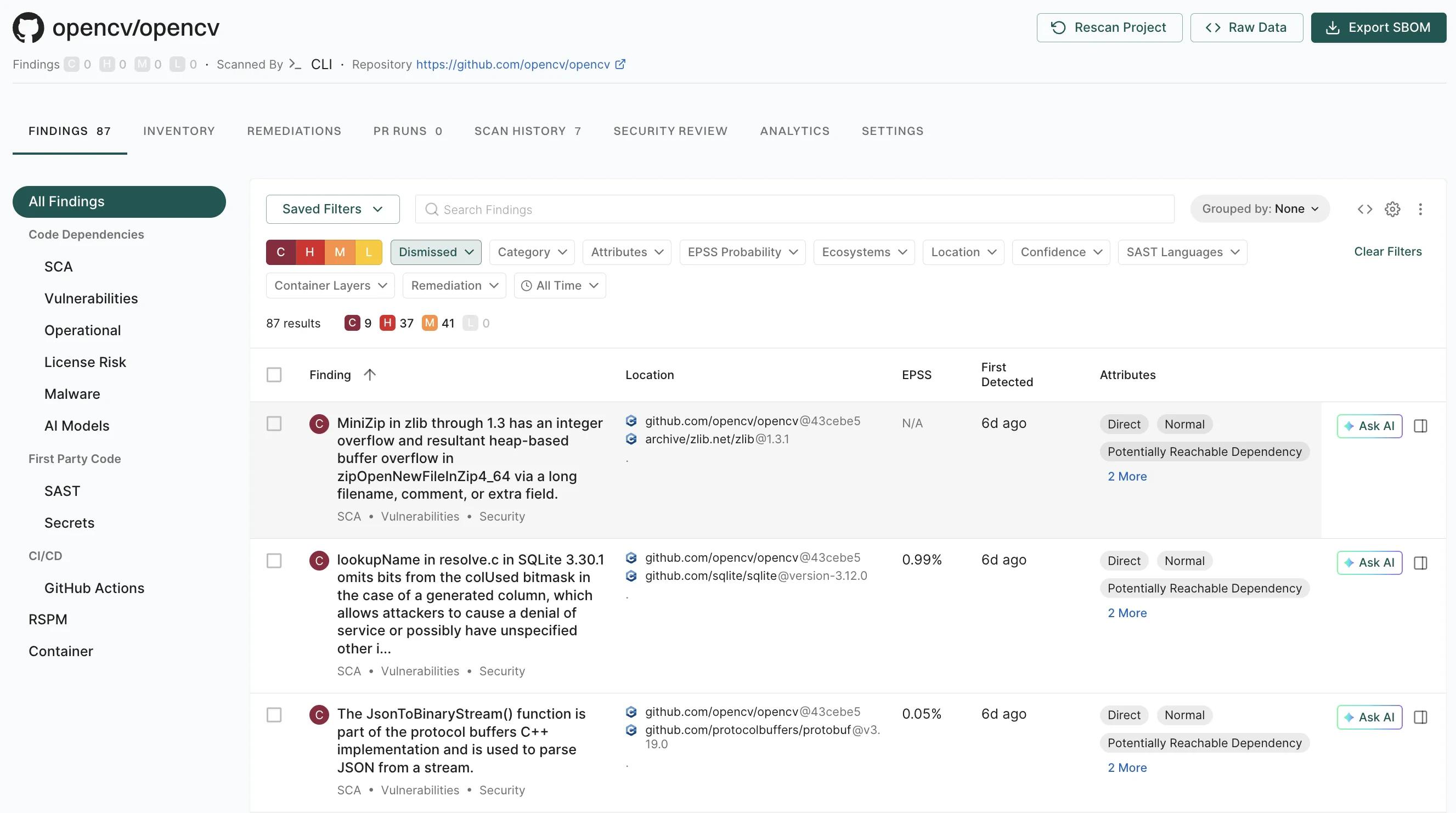The image size is (1456, 813).
Task: Toggle the Critical severity filter swatch
Action: (x=281, y=252)
